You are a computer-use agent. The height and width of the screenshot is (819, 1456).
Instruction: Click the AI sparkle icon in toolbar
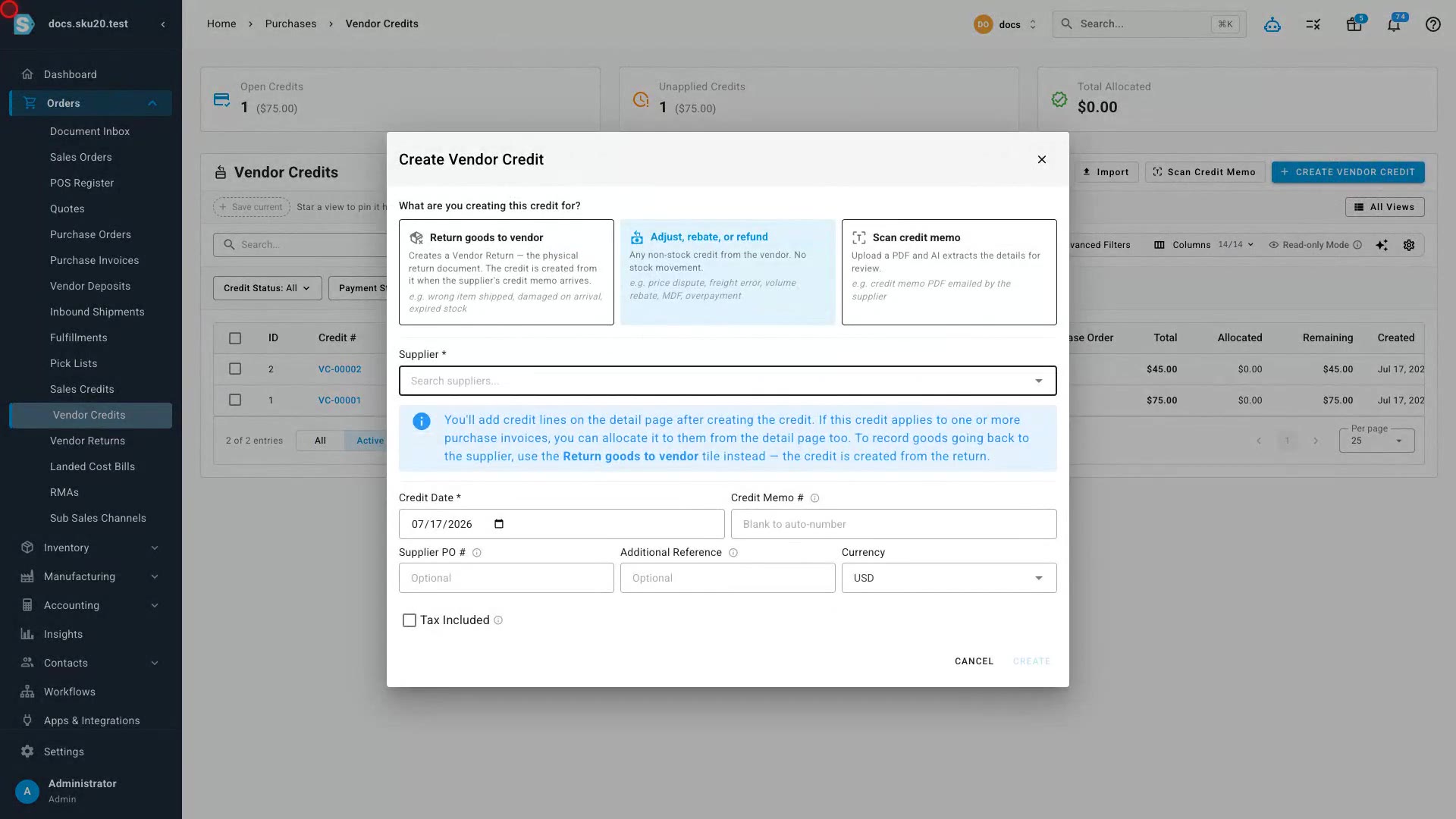tap(1382, 245)
